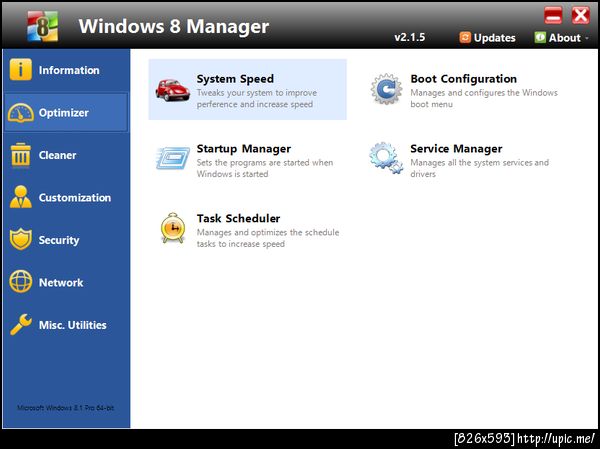Click the v2.1.5 version label
This screenshot has width=600, height=449.
coord(409,37)
